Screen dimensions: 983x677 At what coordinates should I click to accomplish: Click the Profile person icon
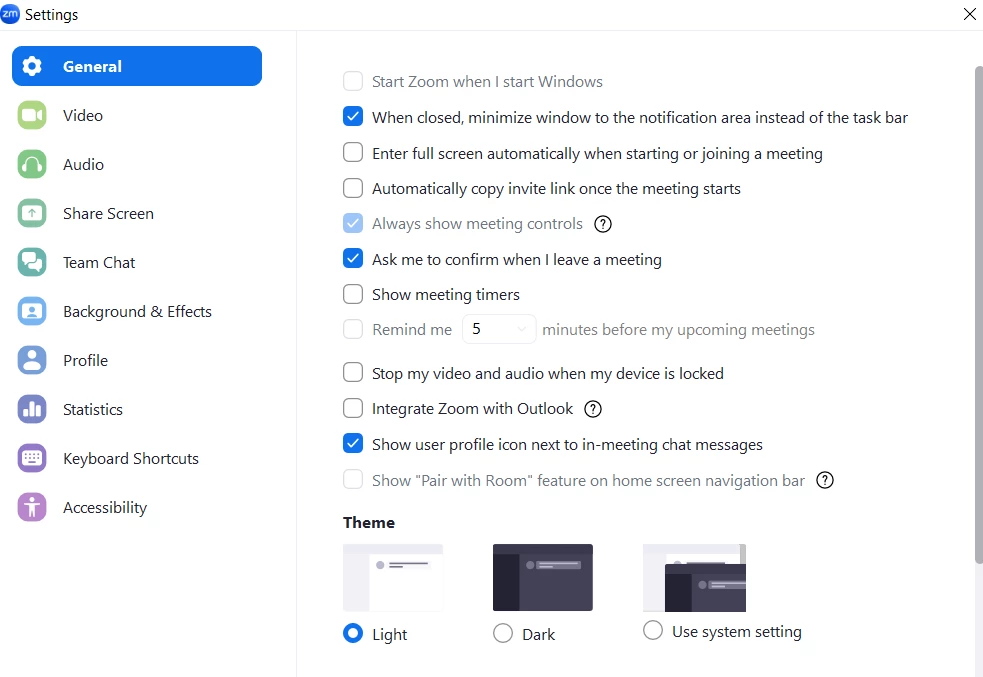(x=32, y=360)
